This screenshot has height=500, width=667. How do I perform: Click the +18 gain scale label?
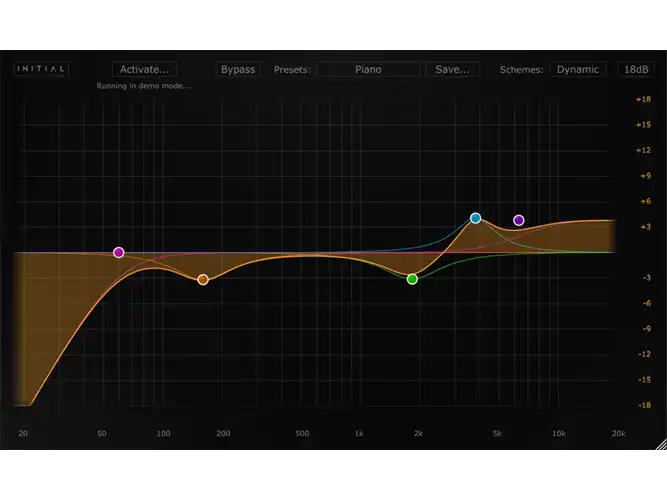point(643,99)
